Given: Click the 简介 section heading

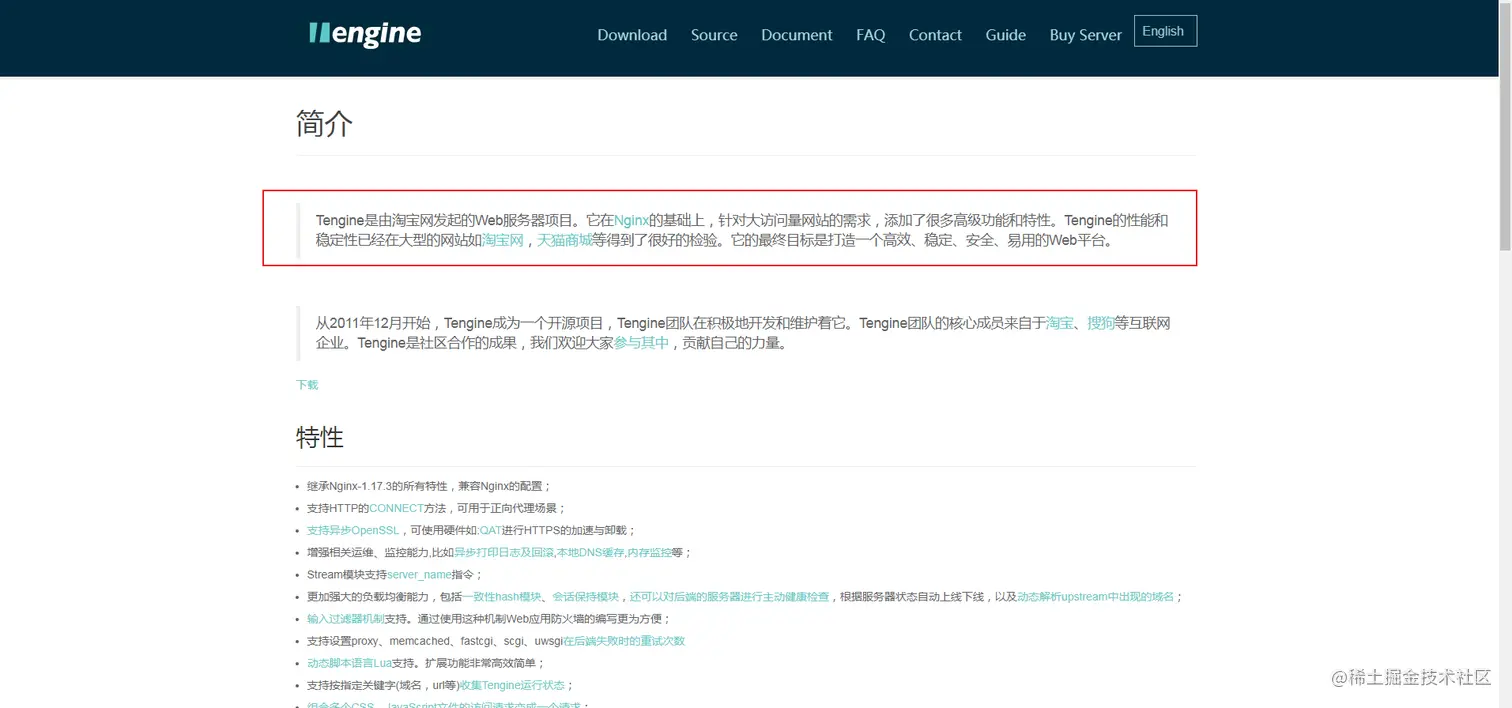Looking at the screenshot, I should pyautogui.click(x=324, y=124).
